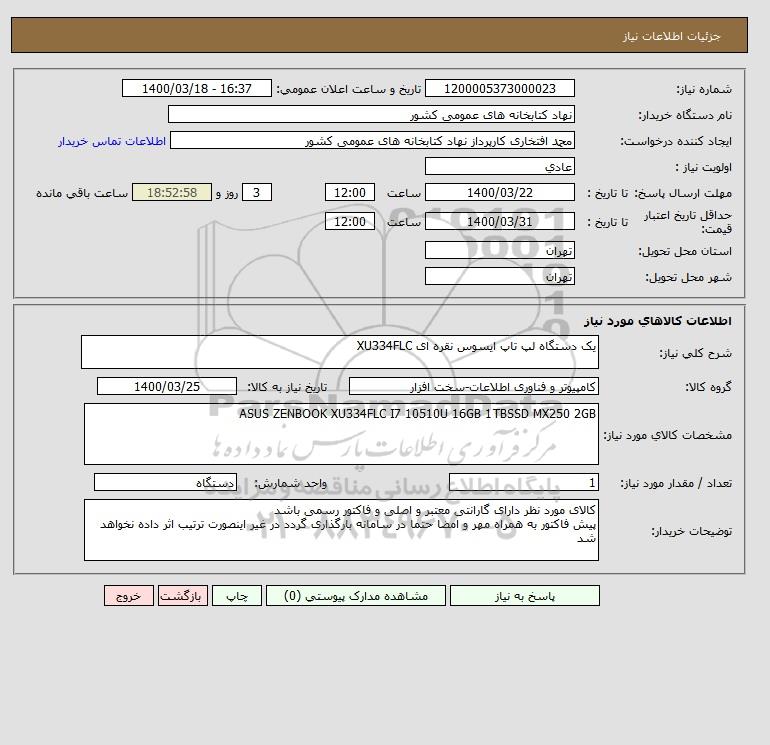Click the header جزئیات اطلاعات نیاز

point(671,36)
